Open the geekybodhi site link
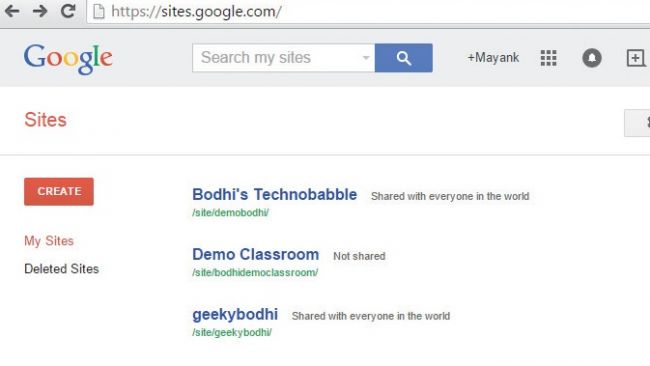 pos(235,315)
